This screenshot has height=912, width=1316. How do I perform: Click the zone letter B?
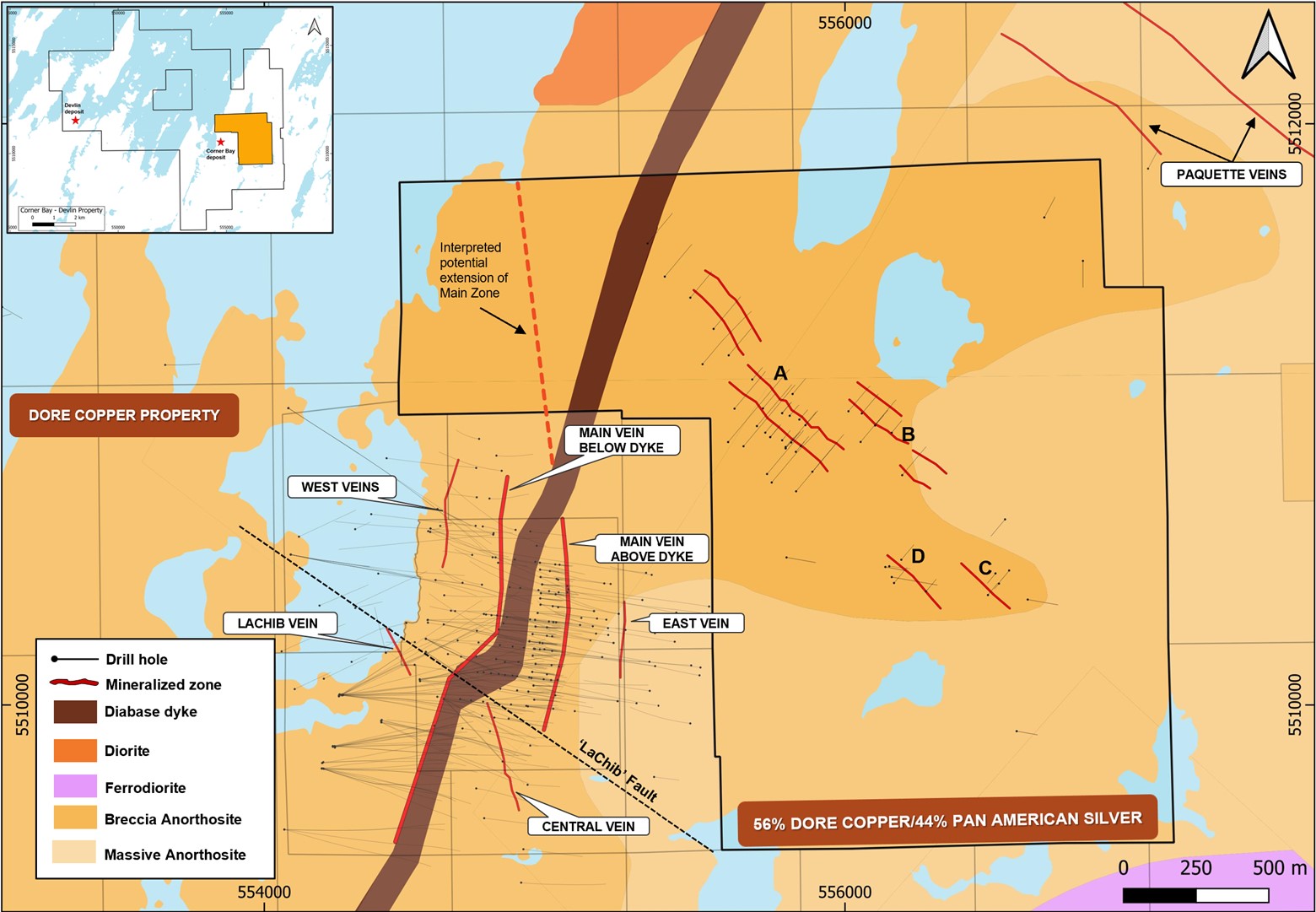click(x=909, y=435)
